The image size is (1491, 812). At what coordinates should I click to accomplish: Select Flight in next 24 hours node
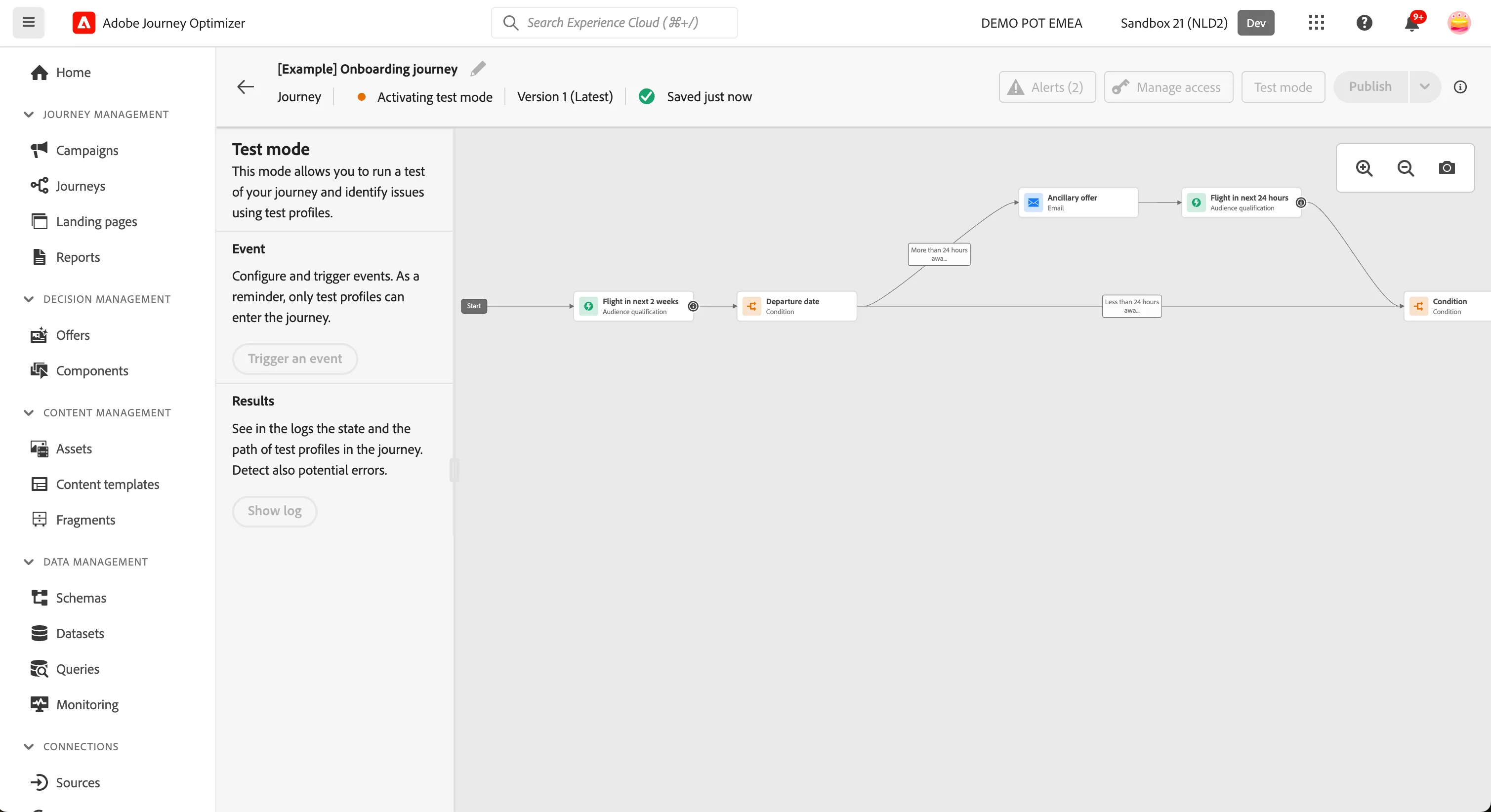click(1241, 203)
